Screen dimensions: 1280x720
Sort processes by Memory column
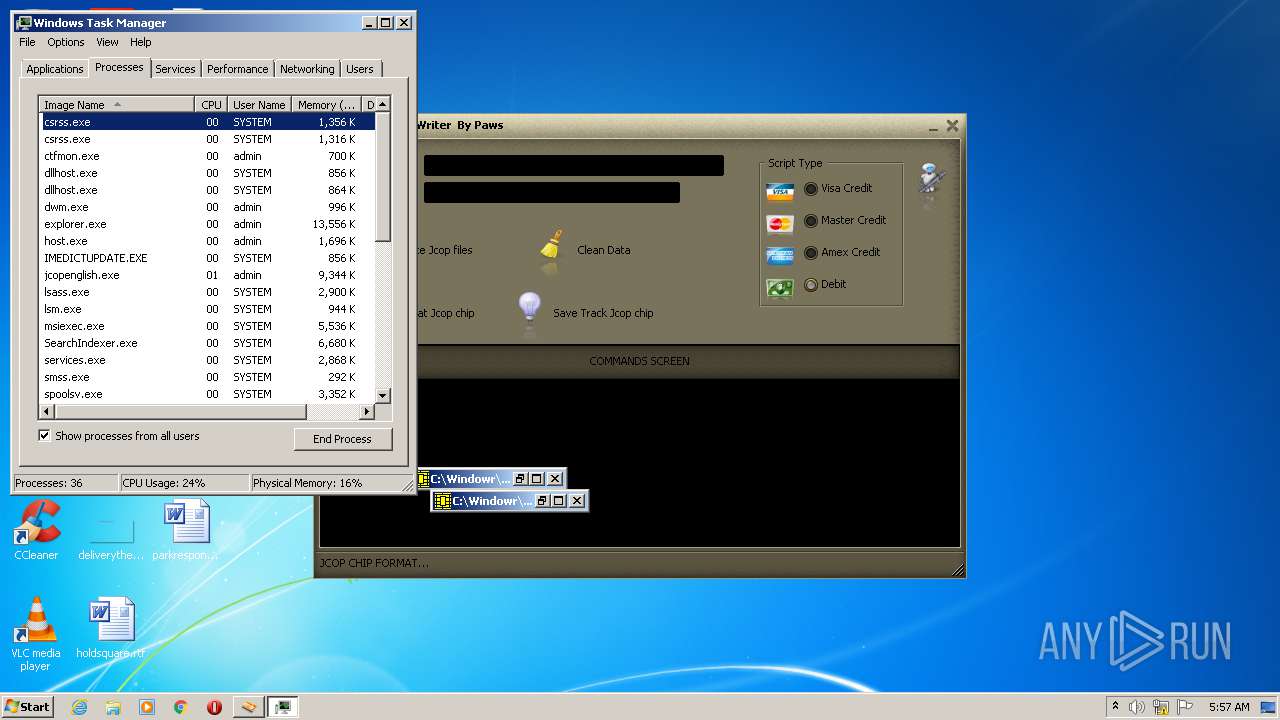326,104
